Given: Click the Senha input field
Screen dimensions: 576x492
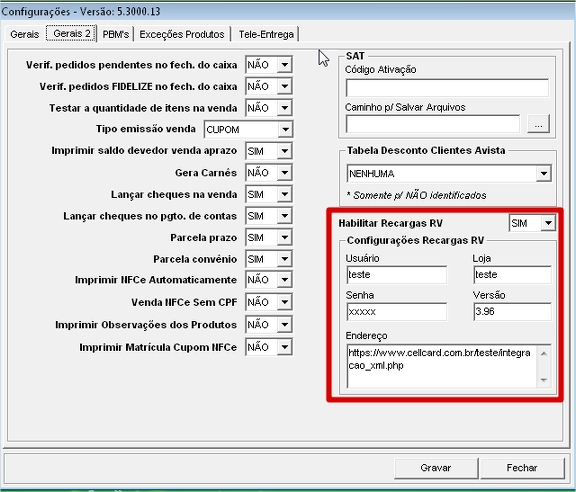Looking at the screenshot, I should pos(397,312).
